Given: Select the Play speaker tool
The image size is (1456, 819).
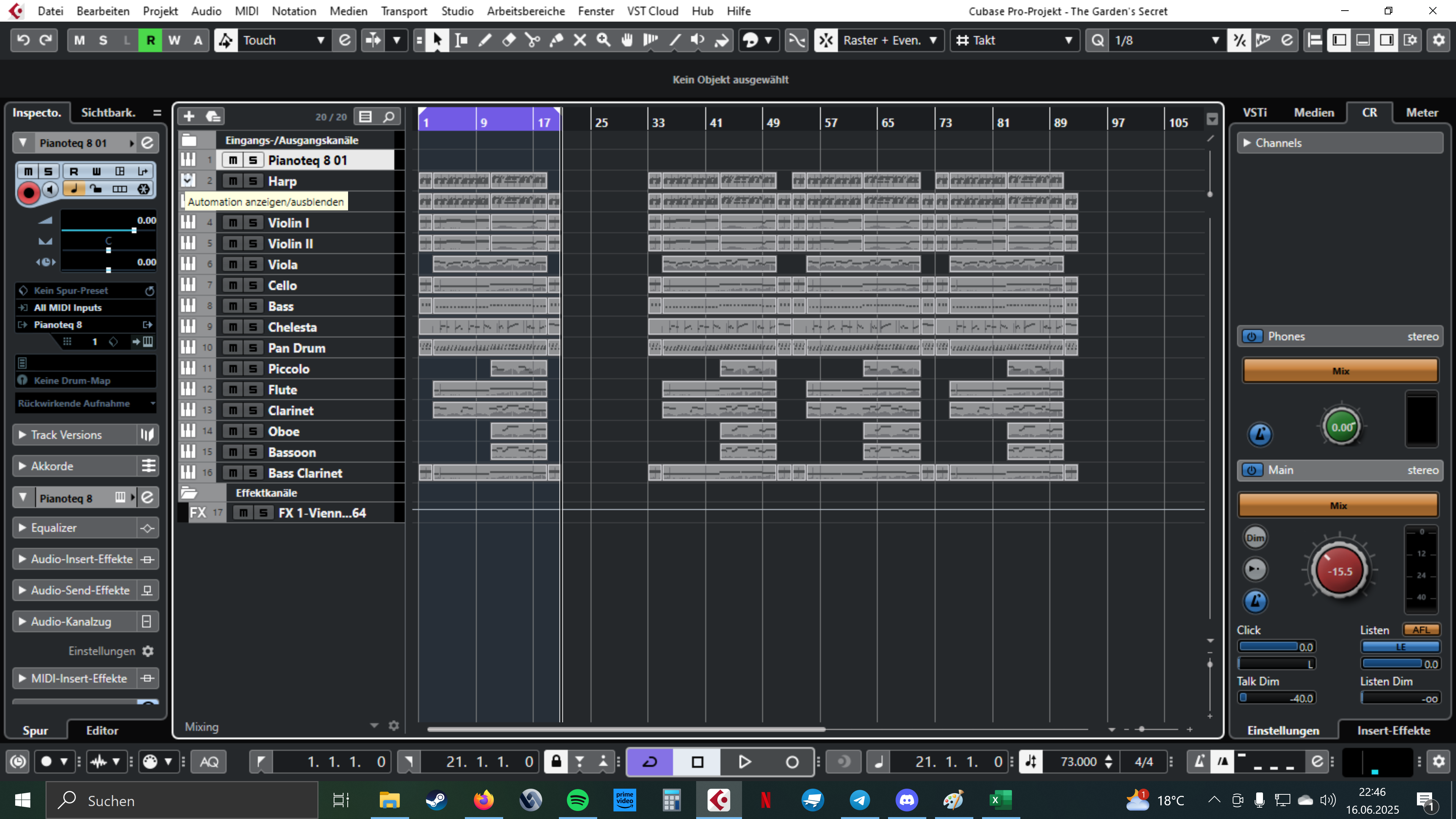Looking at the screenshot, I should pyautogui.click(x=698, y=40).
